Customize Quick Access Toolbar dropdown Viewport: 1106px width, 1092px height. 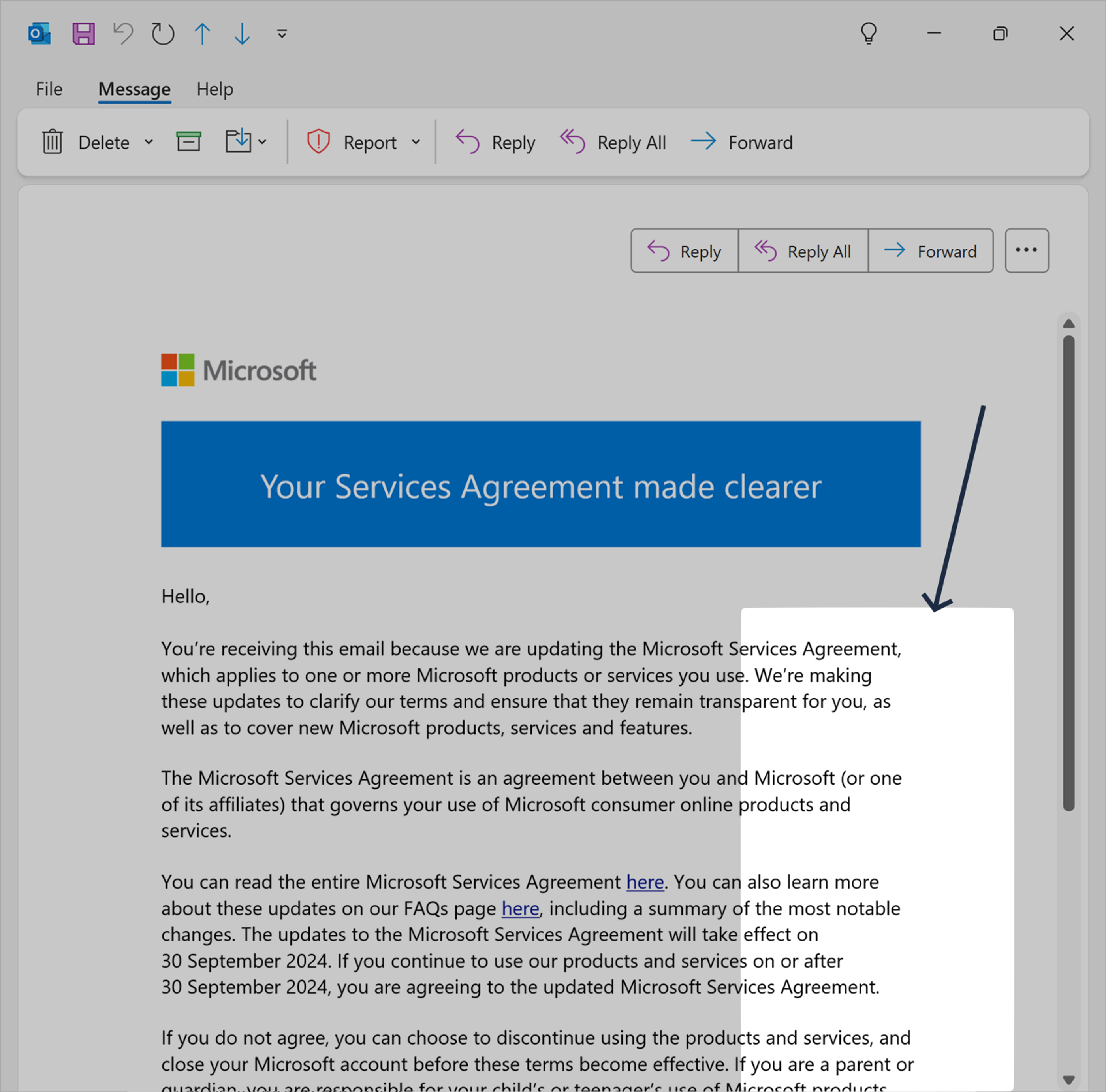point(282,34)
